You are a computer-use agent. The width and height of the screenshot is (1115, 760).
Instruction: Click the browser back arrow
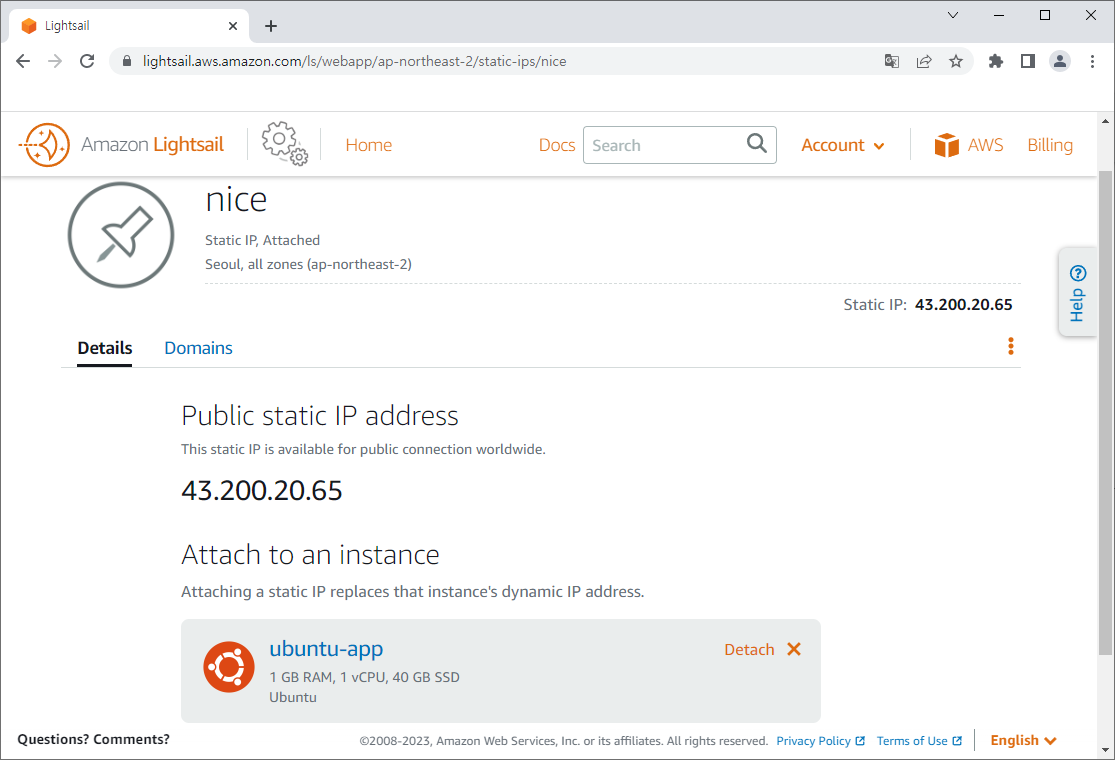[23, 61]
